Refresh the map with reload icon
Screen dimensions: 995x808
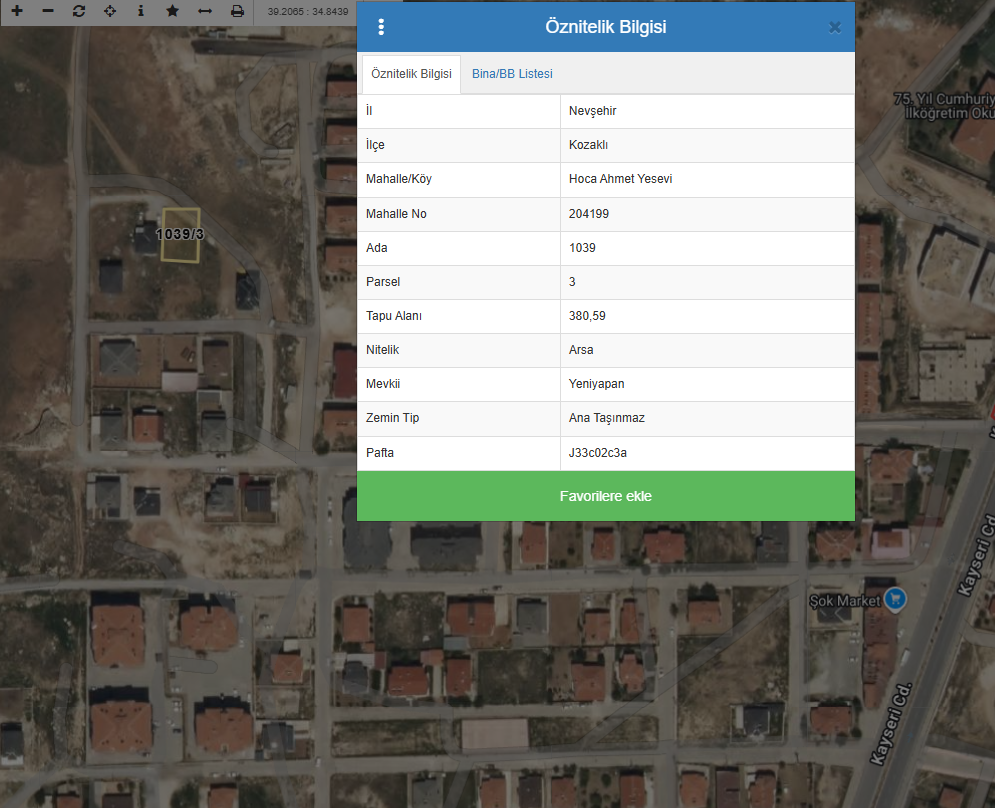pos(79,11)
